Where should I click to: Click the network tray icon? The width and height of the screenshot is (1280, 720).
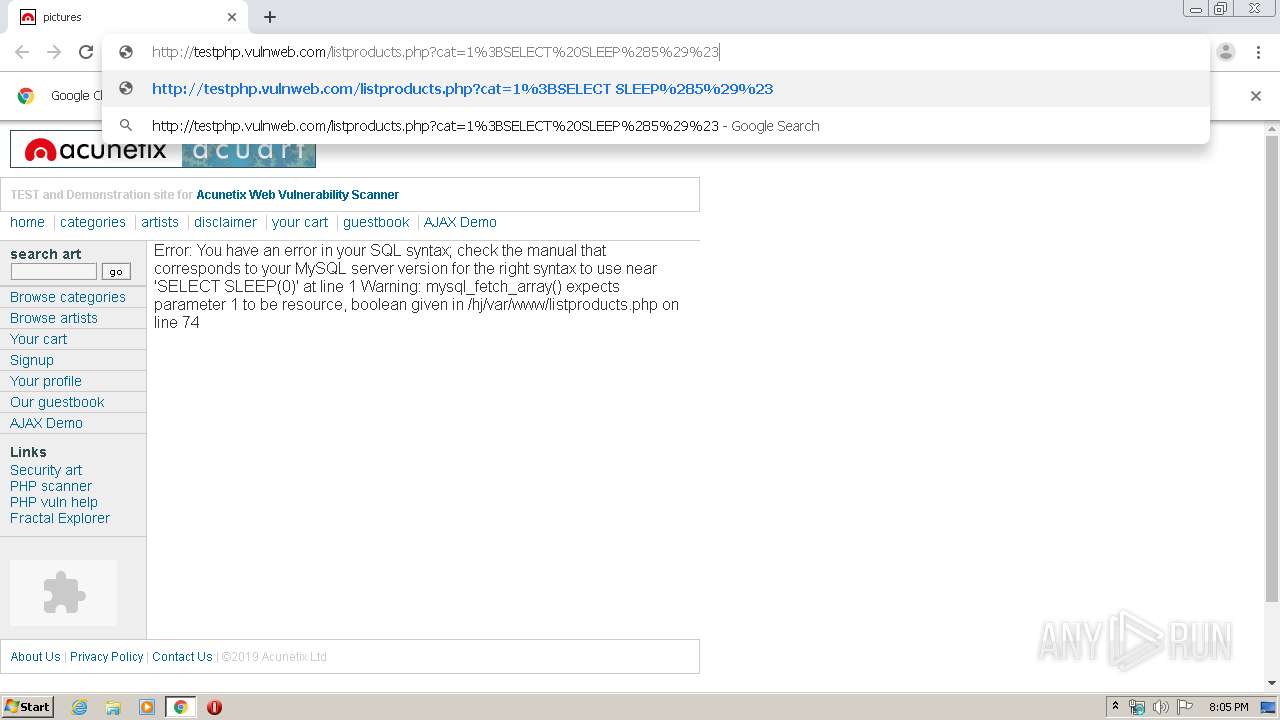(1137, 707)
